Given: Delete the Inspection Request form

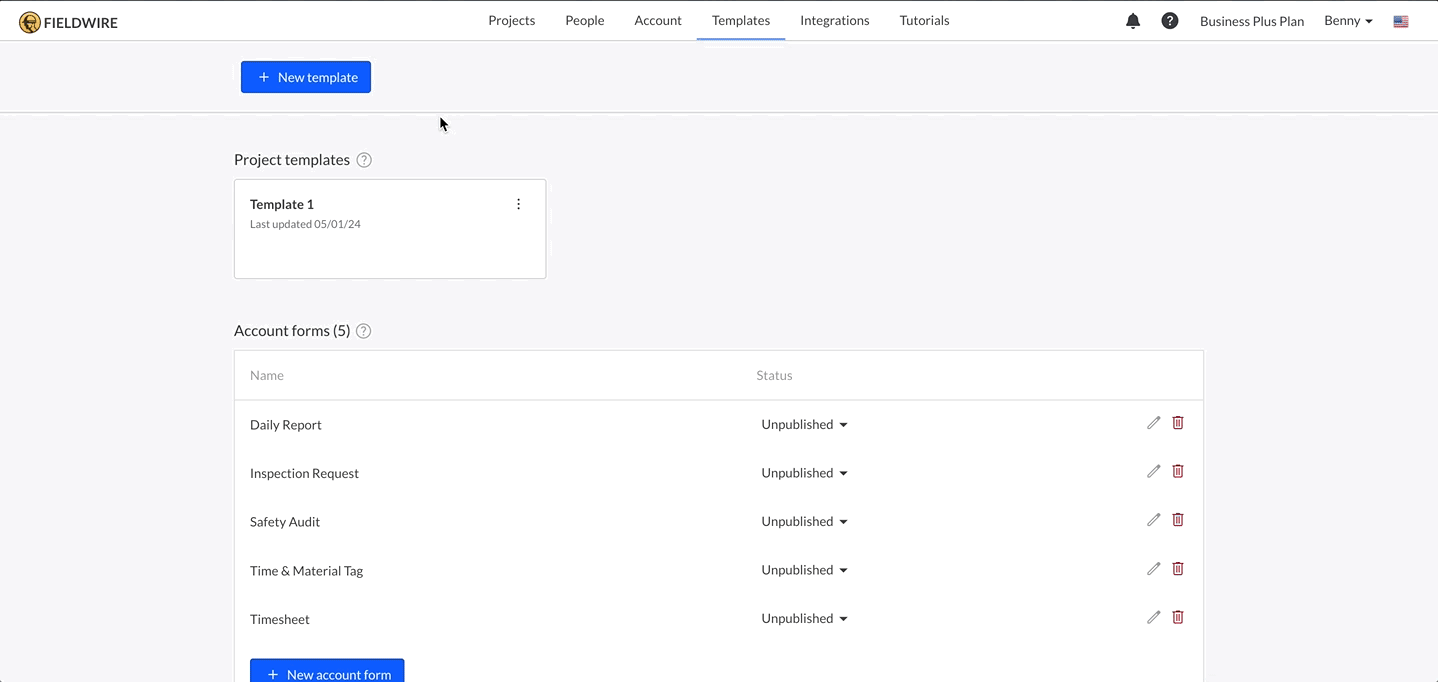Looking at the screenshot, I should [x=1177, y=470].
